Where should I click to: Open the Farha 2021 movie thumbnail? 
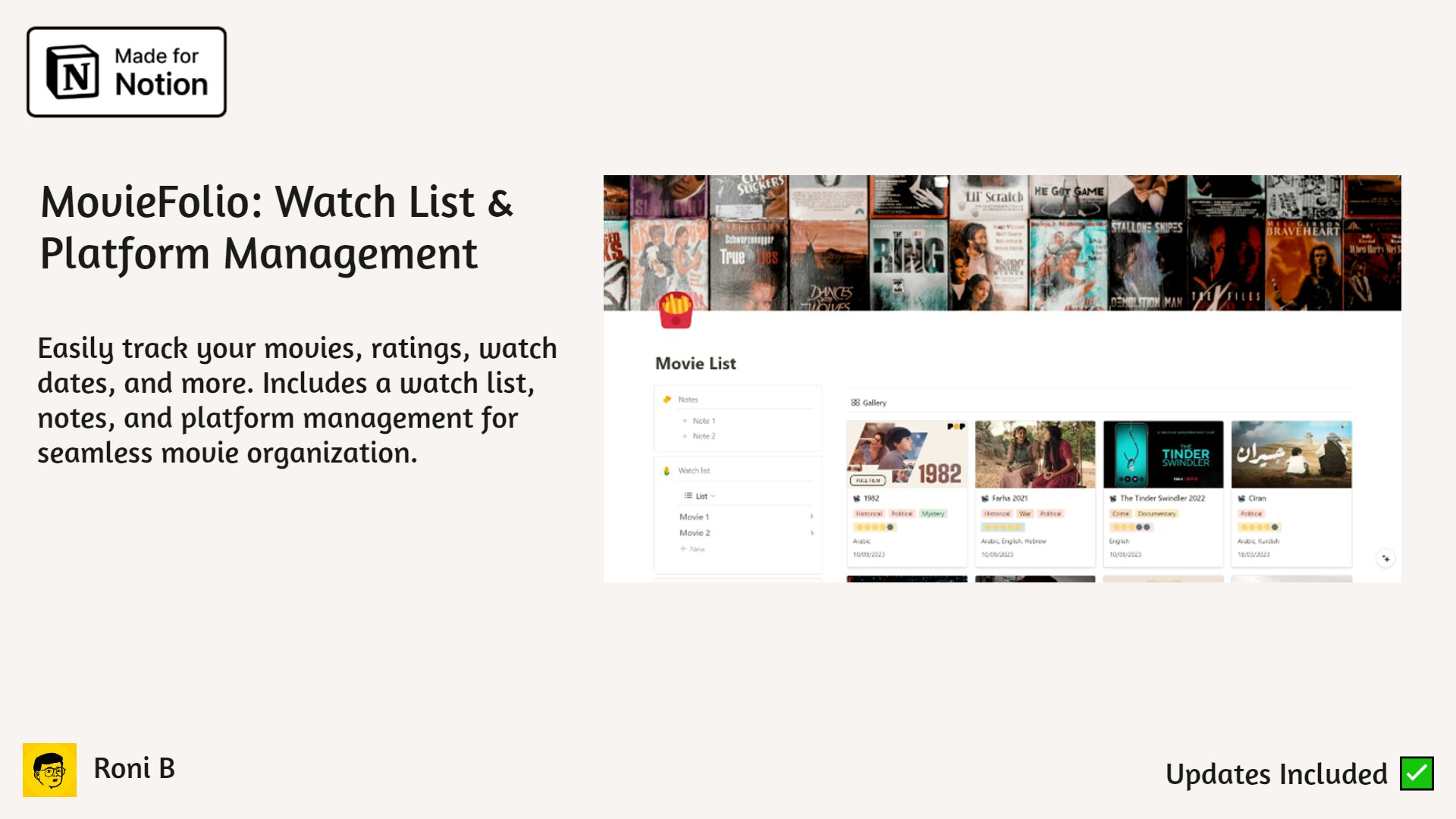tap(1035, 454)
